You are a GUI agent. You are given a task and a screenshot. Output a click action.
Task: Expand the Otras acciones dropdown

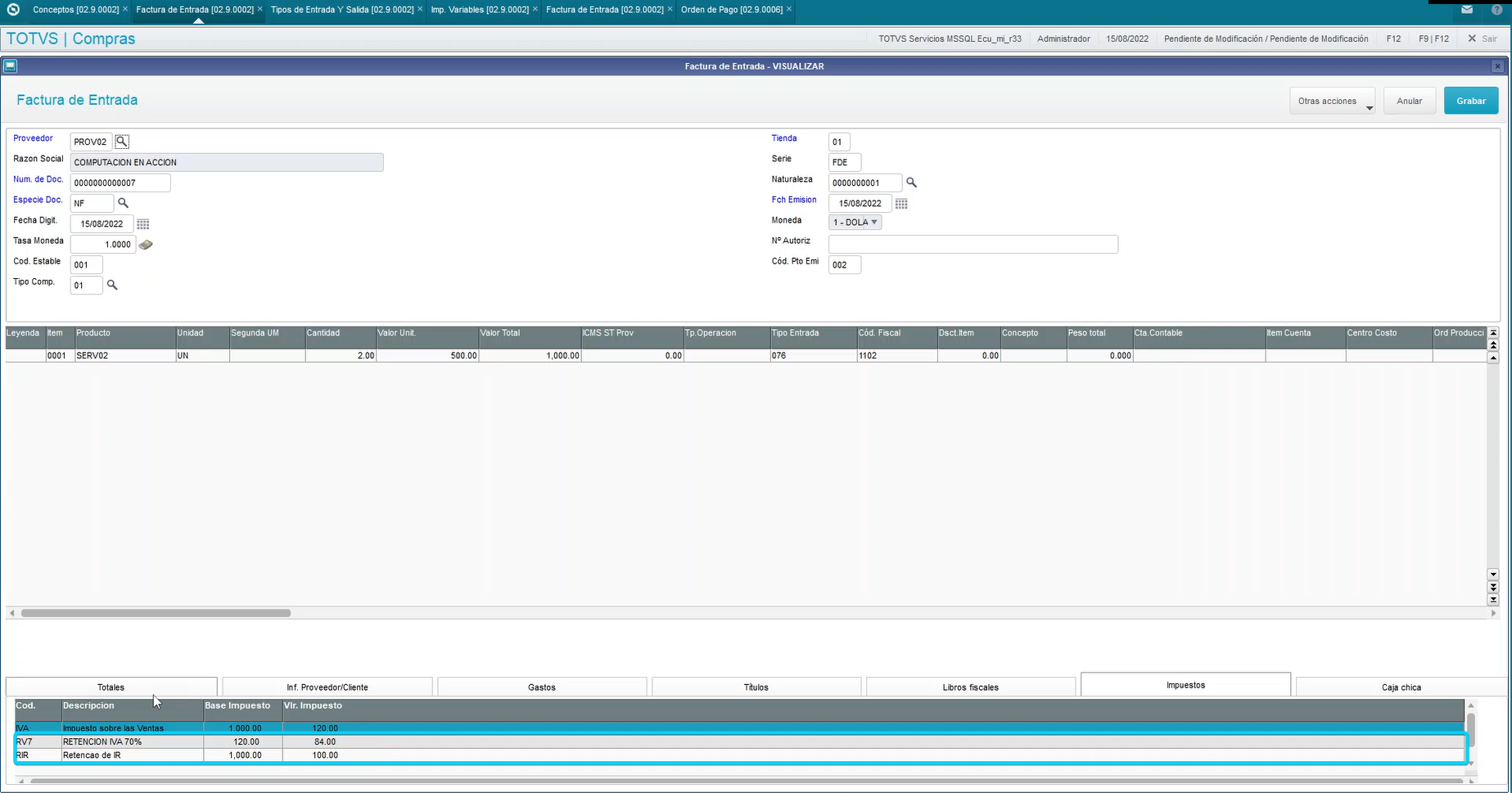click(x=1332, y=100)
